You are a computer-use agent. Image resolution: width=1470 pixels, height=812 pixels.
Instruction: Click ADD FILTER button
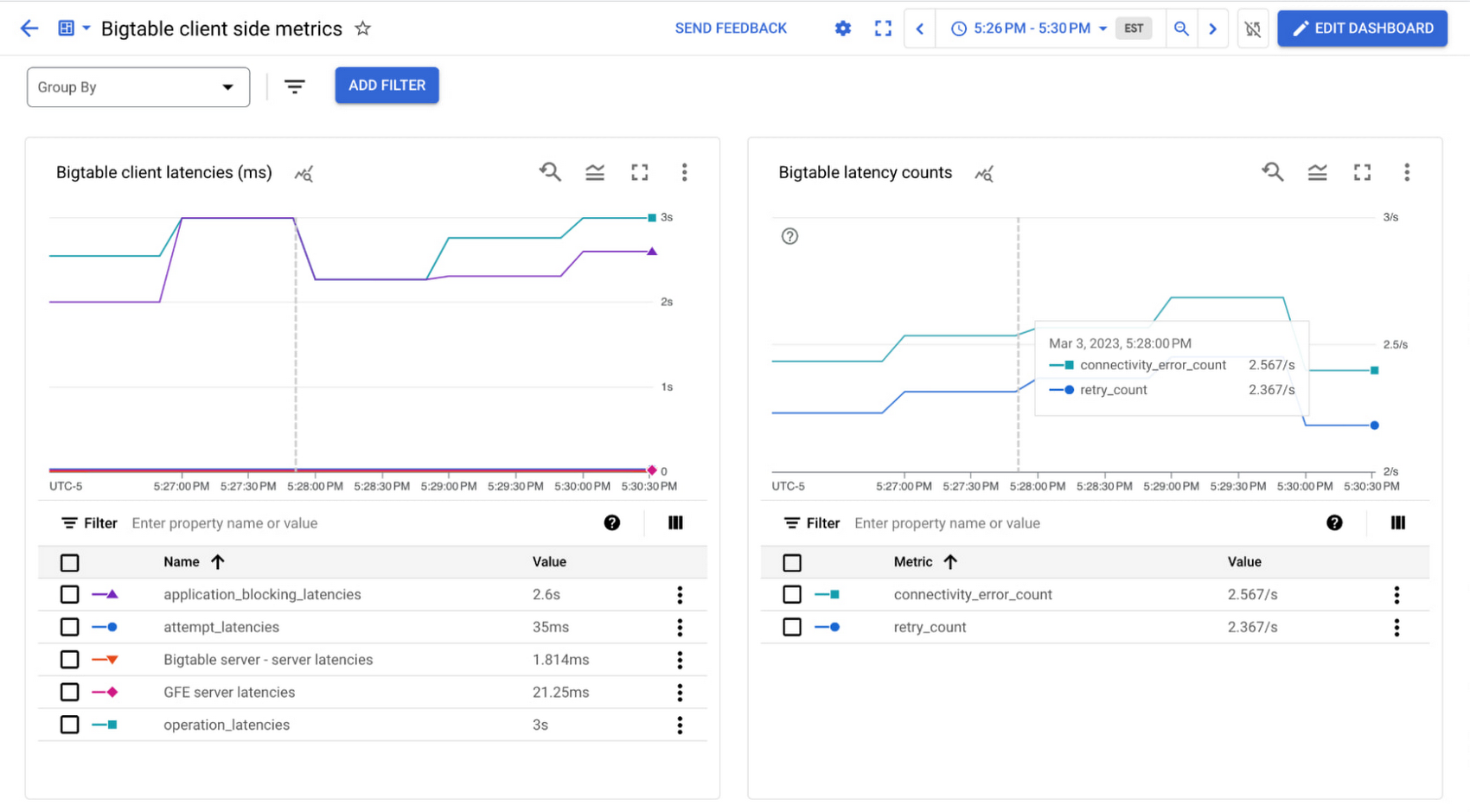(387, 86)
